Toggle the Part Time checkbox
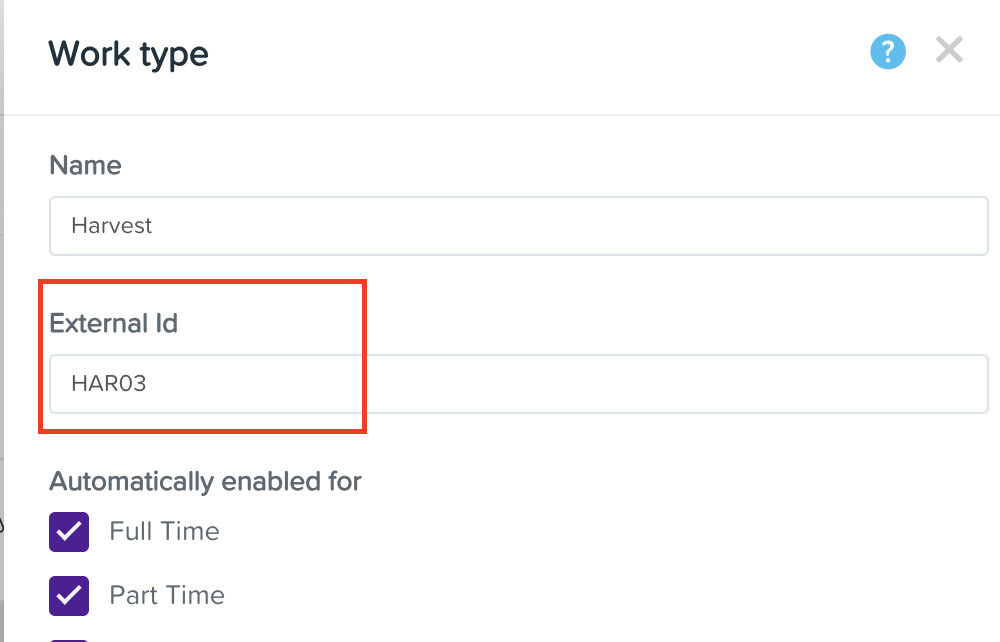Screen dimensions: 1000x642 tap(69, 595)
